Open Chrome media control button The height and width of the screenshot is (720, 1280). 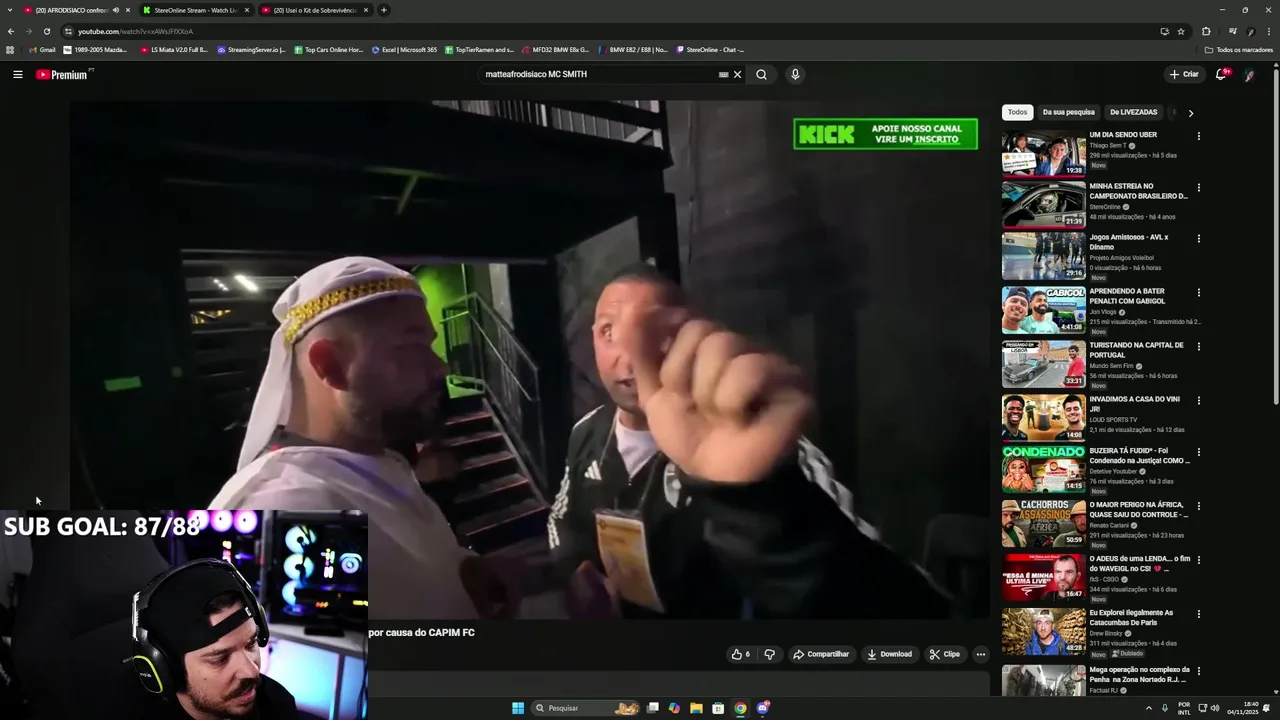[1233, 31]
